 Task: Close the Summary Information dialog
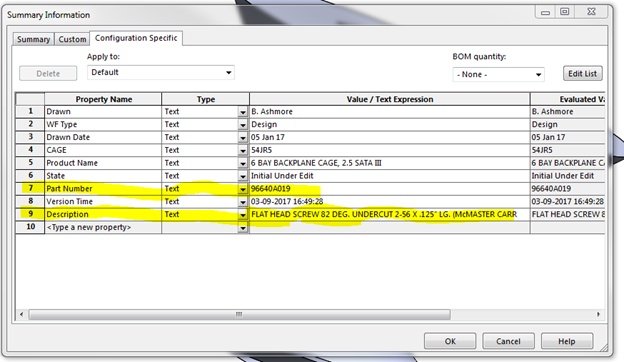coord(591,12)
